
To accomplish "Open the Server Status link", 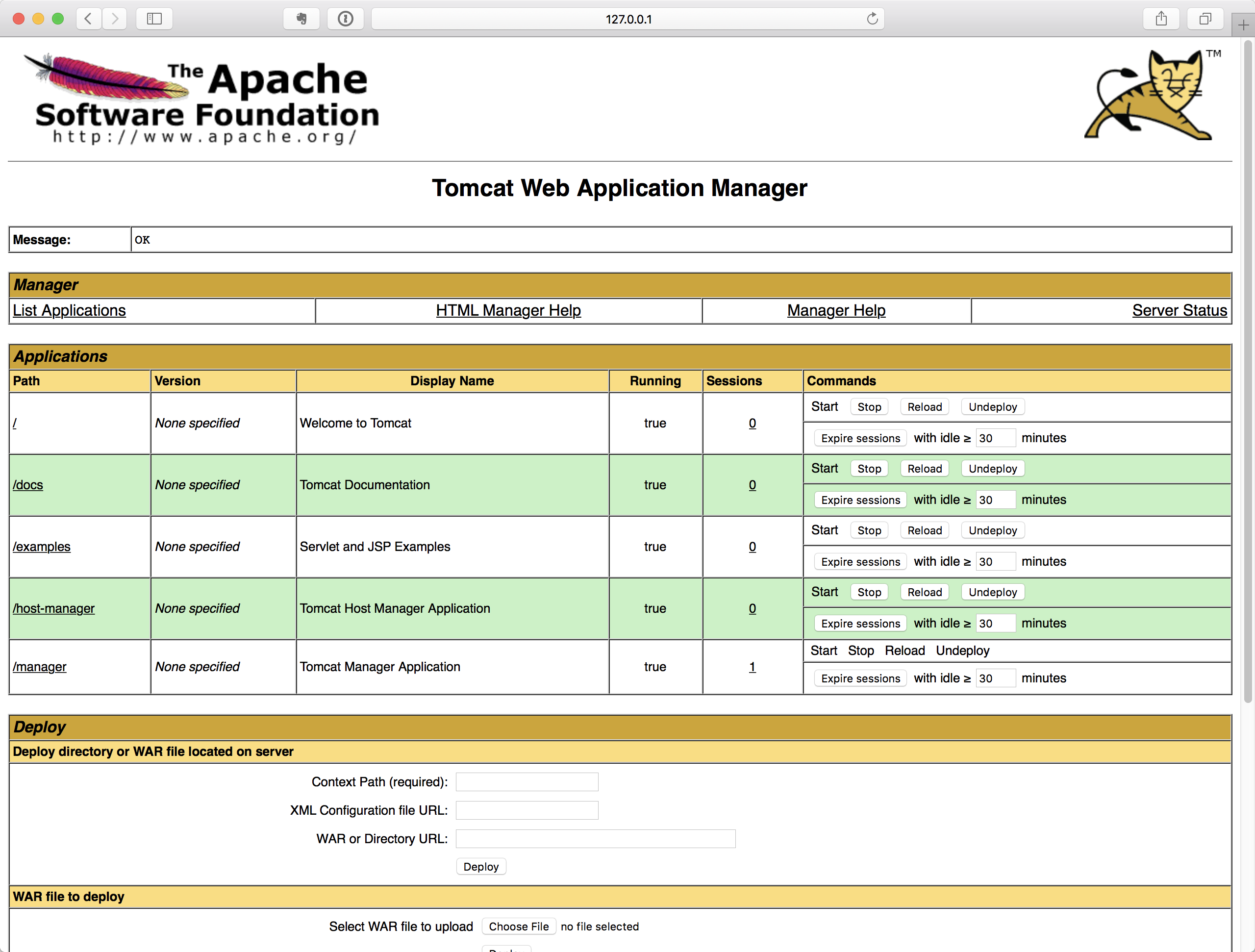I will (1179, 310).
